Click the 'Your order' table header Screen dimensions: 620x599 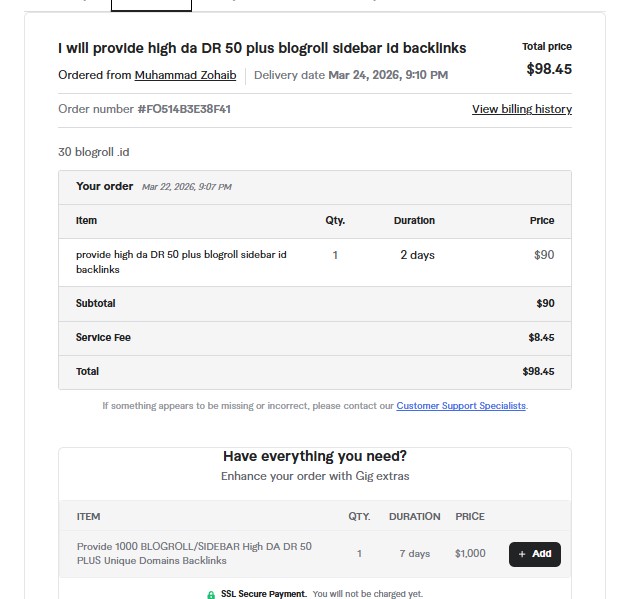click(x=105, y=186)
